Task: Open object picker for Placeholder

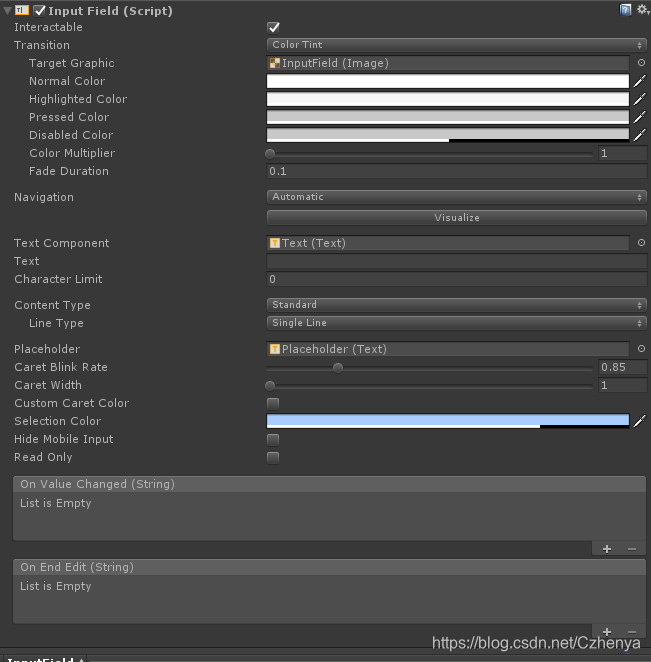Action: (641, 349)
